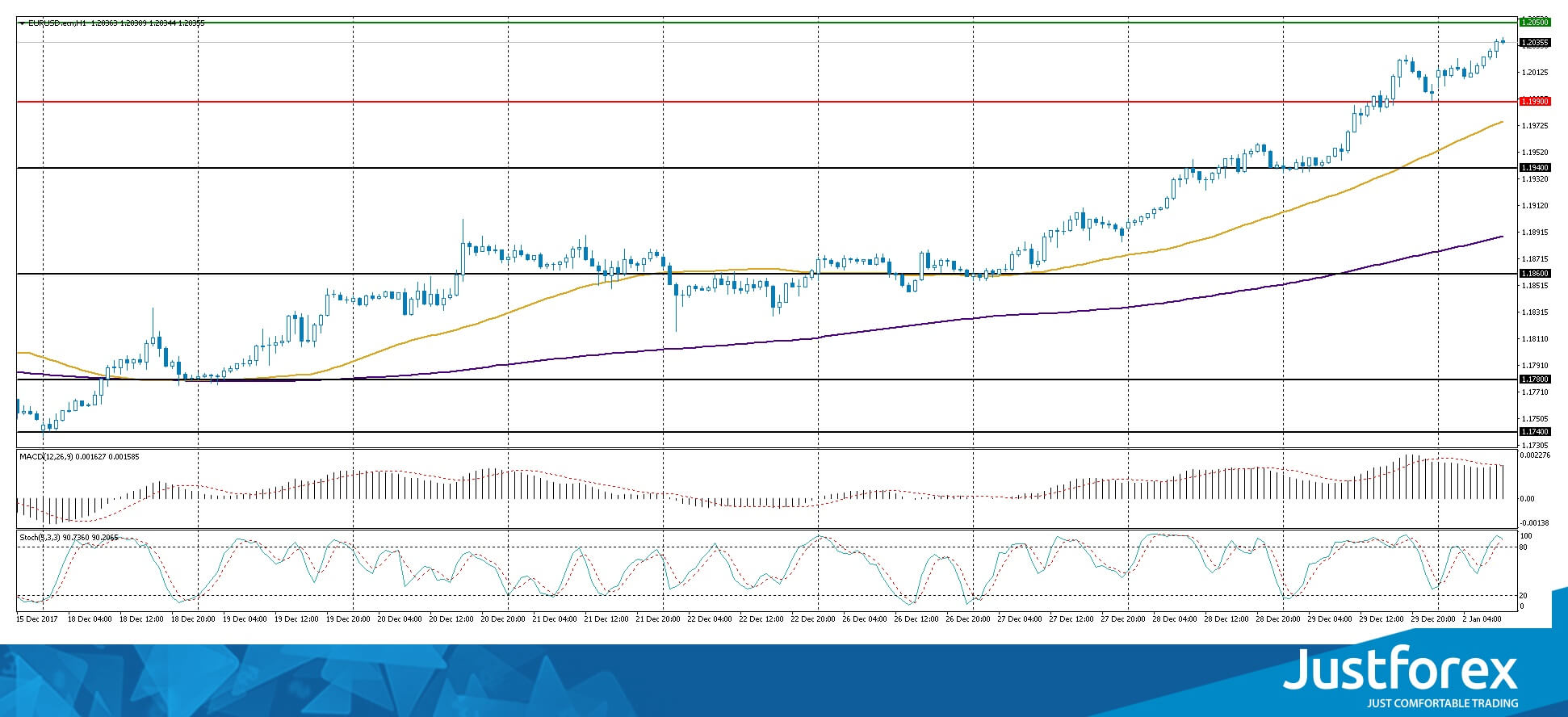Click the 29 Dec 20:00 time label

[1433, 619]
